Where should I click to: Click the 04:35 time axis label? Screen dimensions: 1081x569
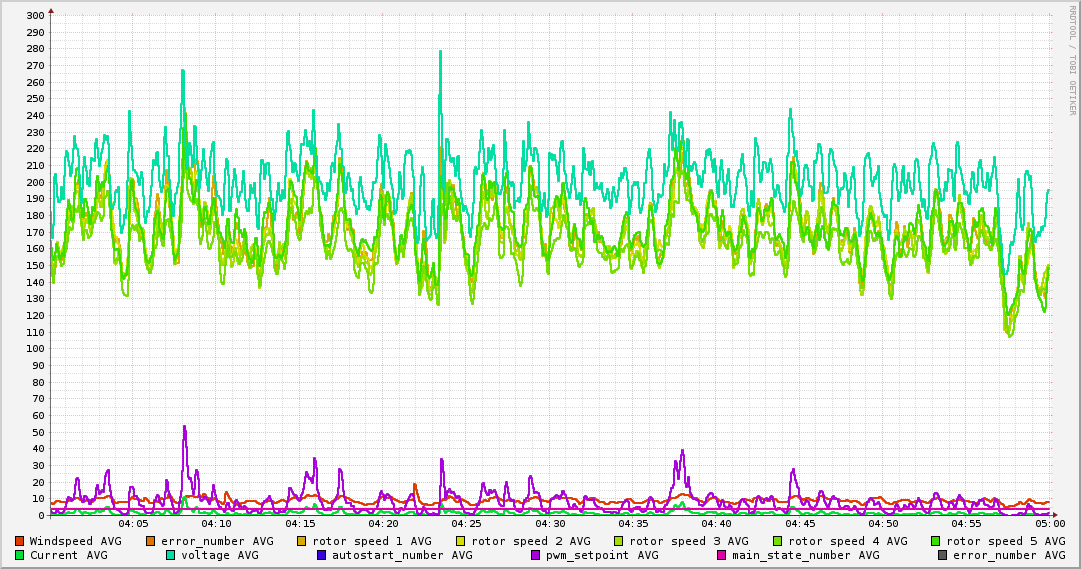(x=634, y=524)
